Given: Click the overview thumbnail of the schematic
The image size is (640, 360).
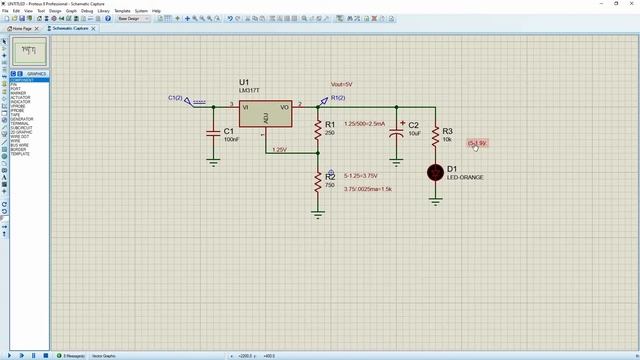Looking at the screenshot, I should click(29, 51).
